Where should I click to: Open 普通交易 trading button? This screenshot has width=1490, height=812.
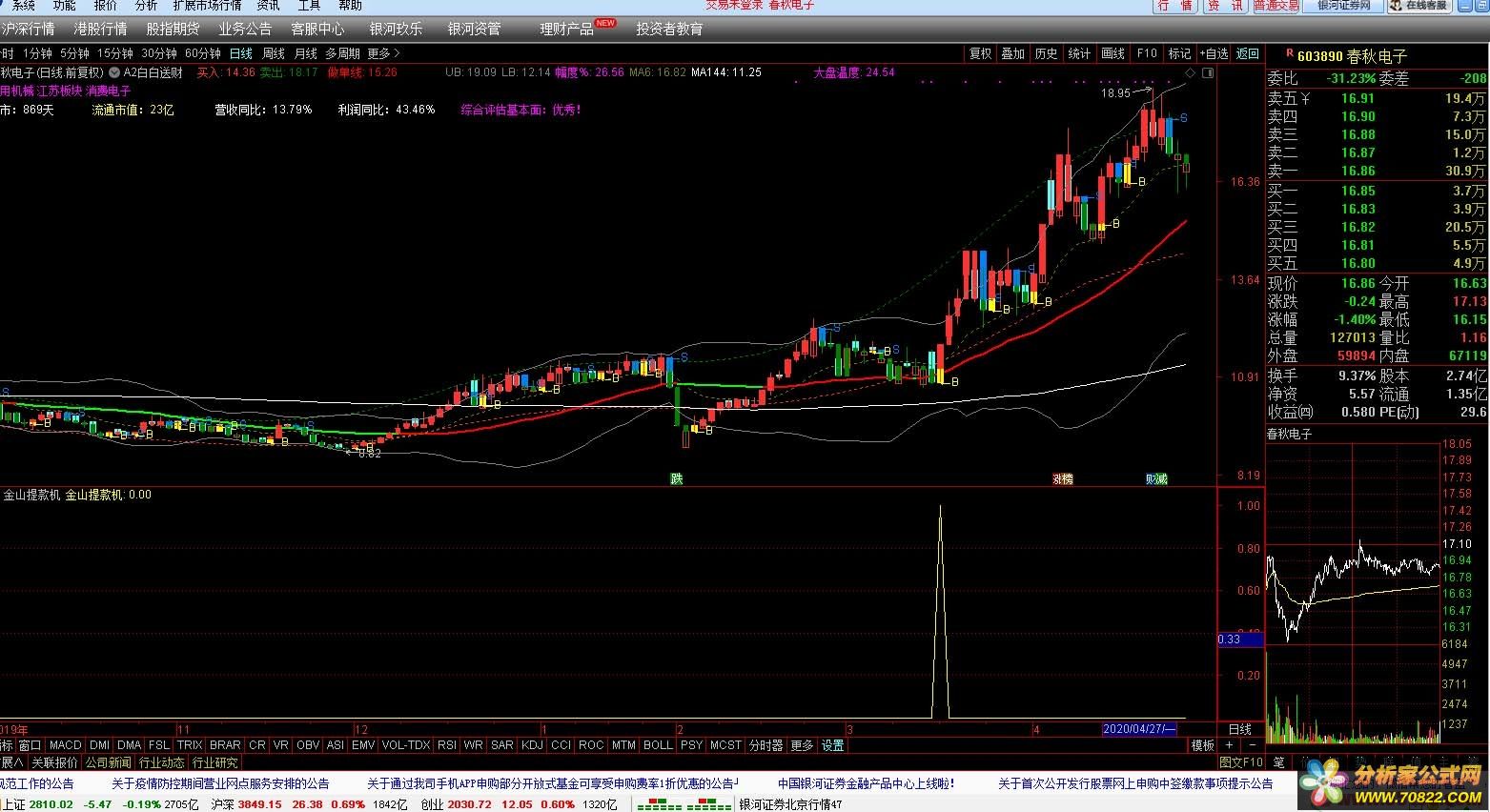pyautogui.click(x=1276, y=6)
